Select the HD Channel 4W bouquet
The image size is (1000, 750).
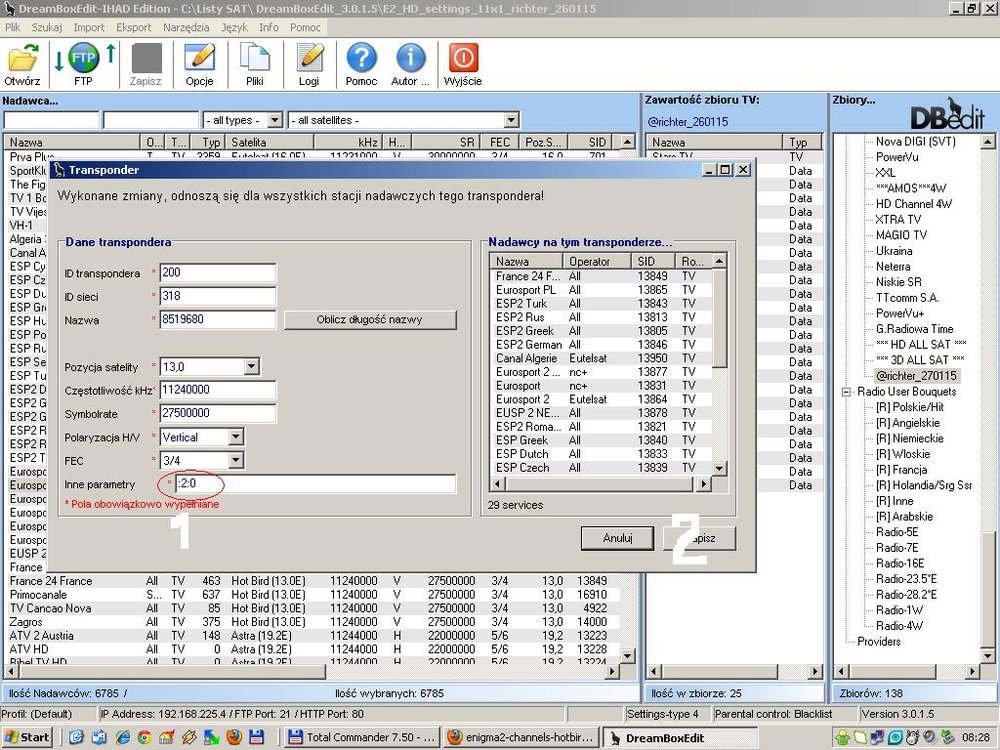[x=914, y=204]
